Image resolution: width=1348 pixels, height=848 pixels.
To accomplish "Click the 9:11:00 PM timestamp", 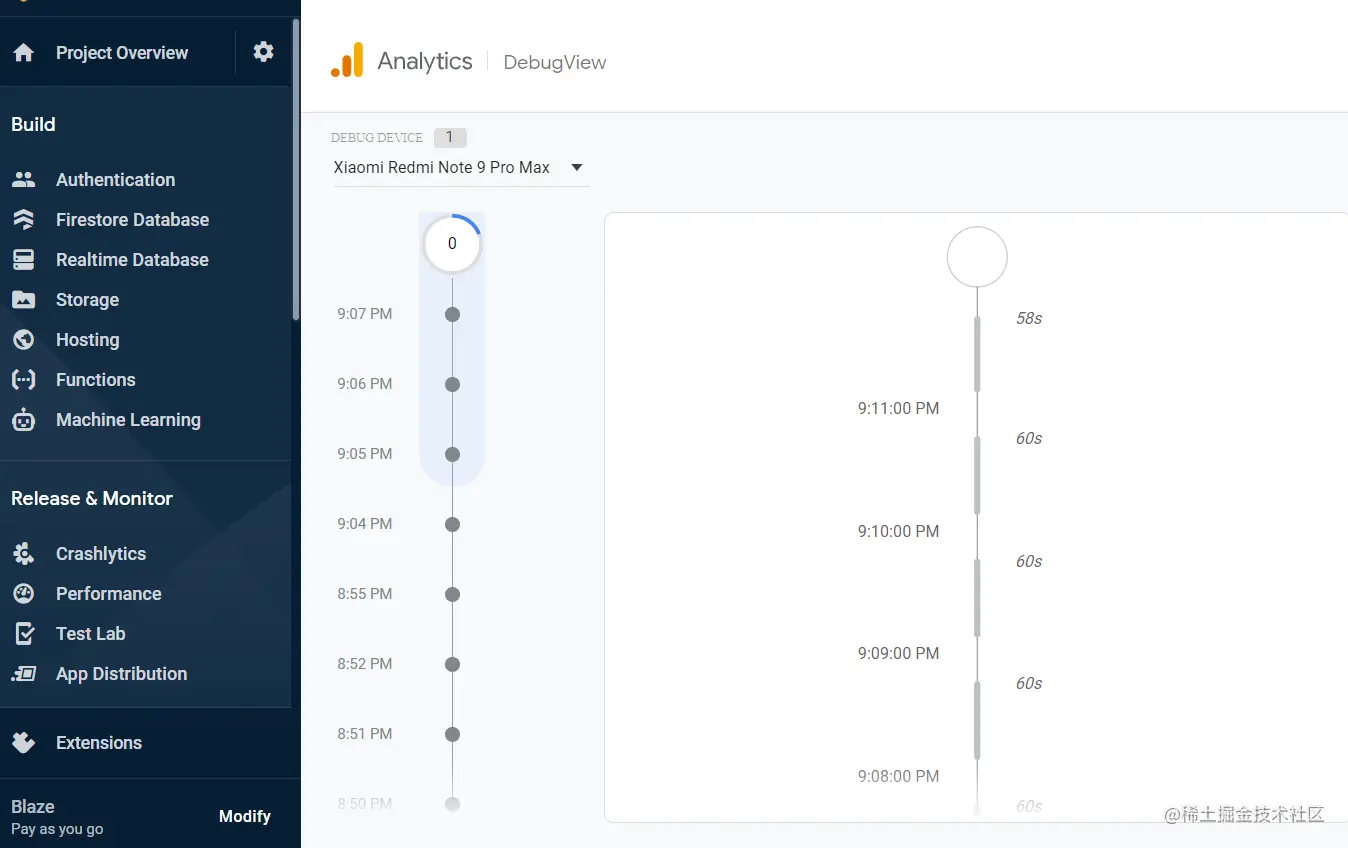I will (898, 408).
